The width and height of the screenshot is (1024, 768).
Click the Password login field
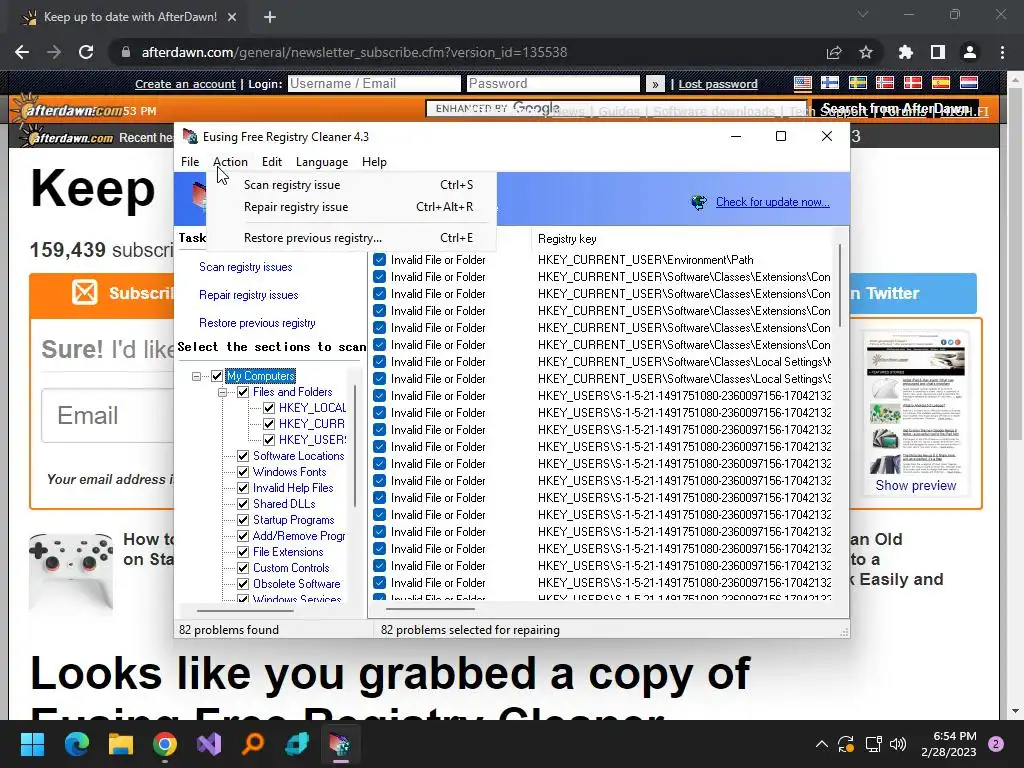coord(553,84)
